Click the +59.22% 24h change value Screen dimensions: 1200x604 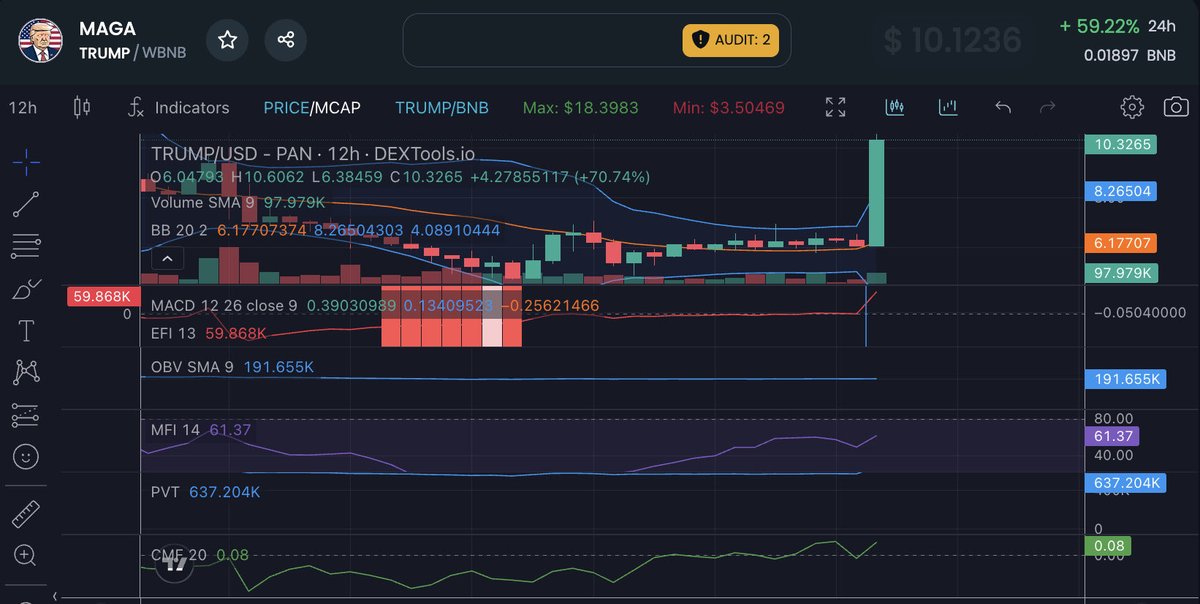point(1097,26)
